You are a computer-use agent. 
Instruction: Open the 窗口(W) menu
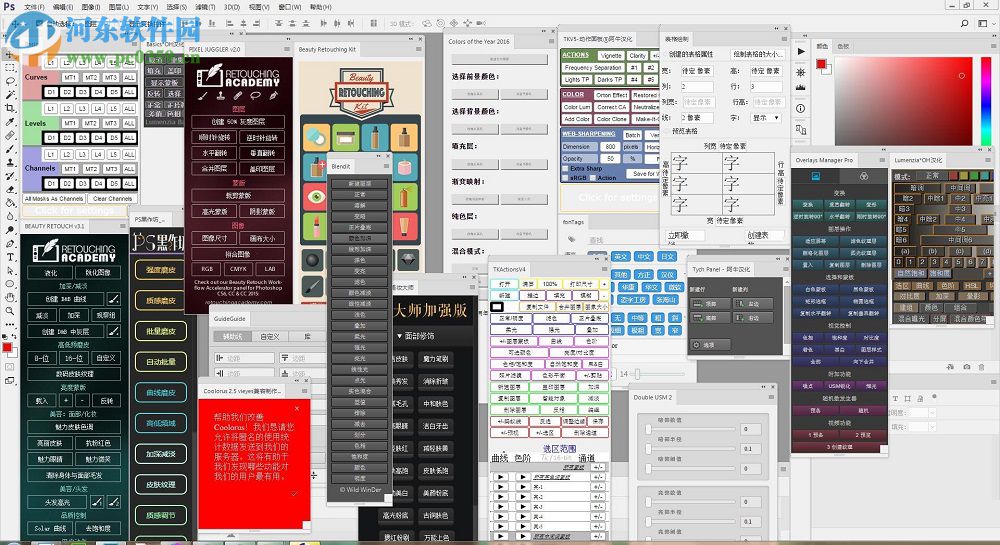coord(290,7)
